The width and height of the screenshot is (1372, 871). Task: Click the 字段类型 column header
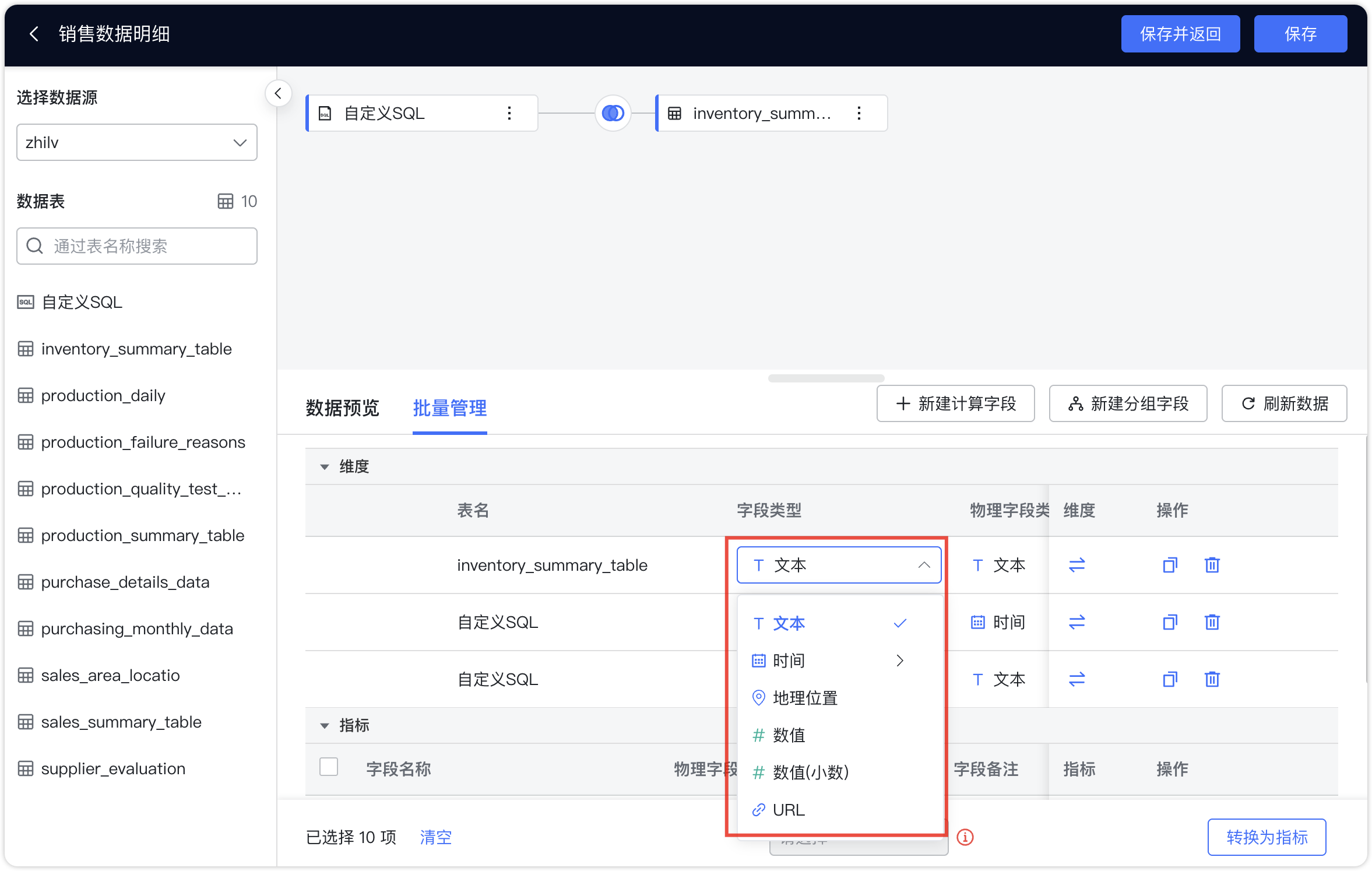point(769,510)
